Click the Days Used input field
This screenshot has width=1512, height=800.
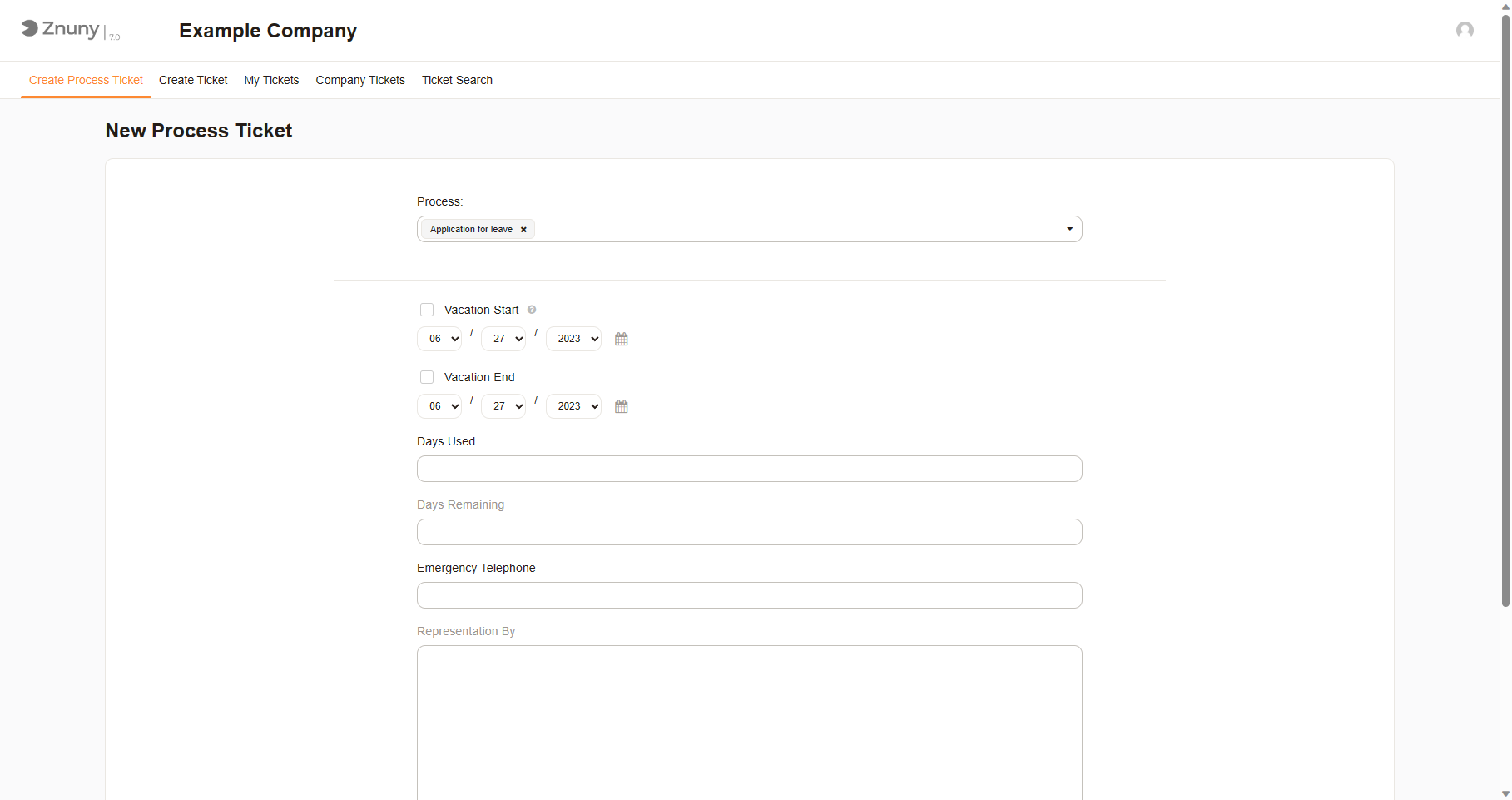(749, 469)
